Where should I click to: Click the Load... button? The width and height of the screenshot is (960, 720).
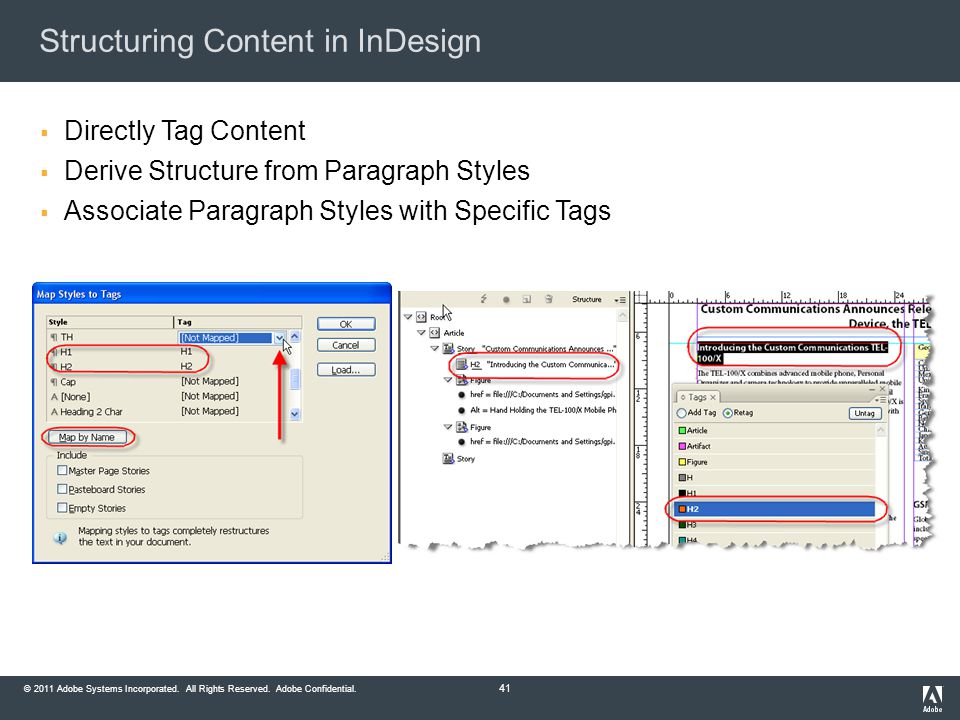tap(346, 370)
